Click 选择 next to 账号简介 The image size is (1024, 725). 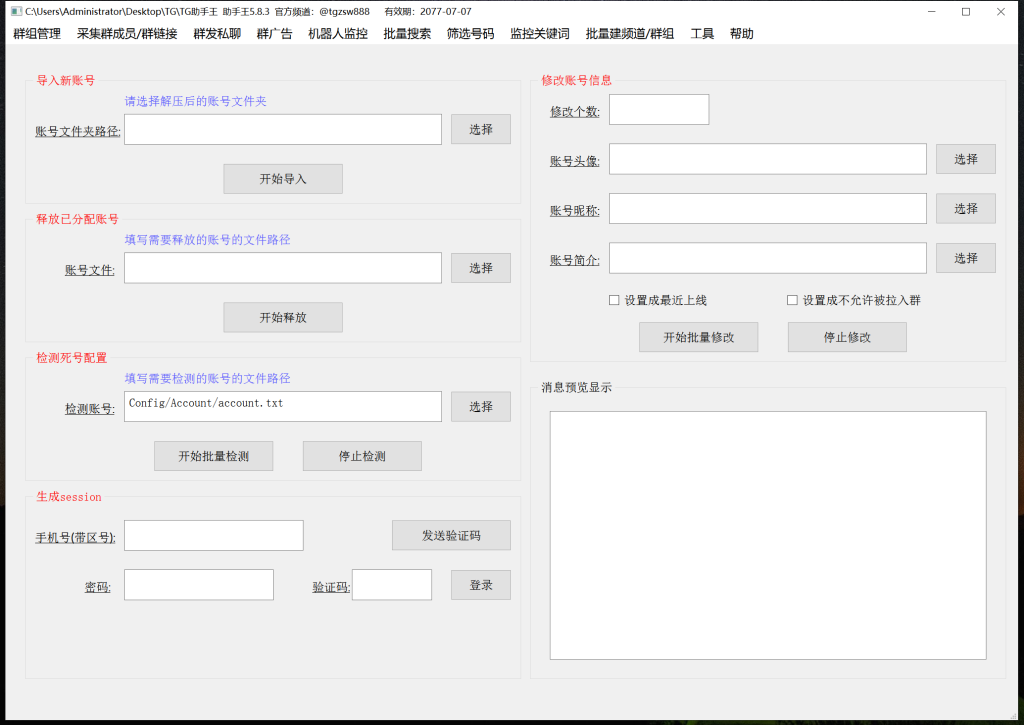(x=965, y=258)
